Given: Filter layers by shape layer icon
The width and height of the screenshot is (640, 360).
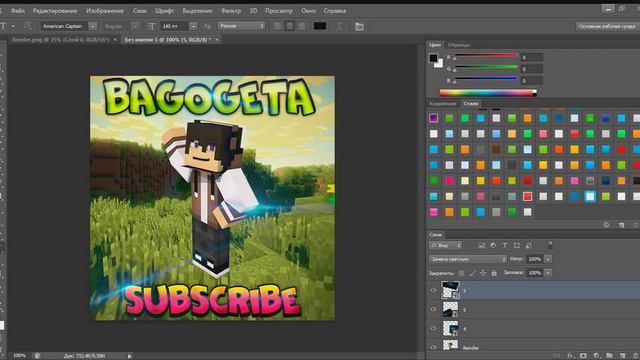Looking at the screenshot, I should point(517,245).
